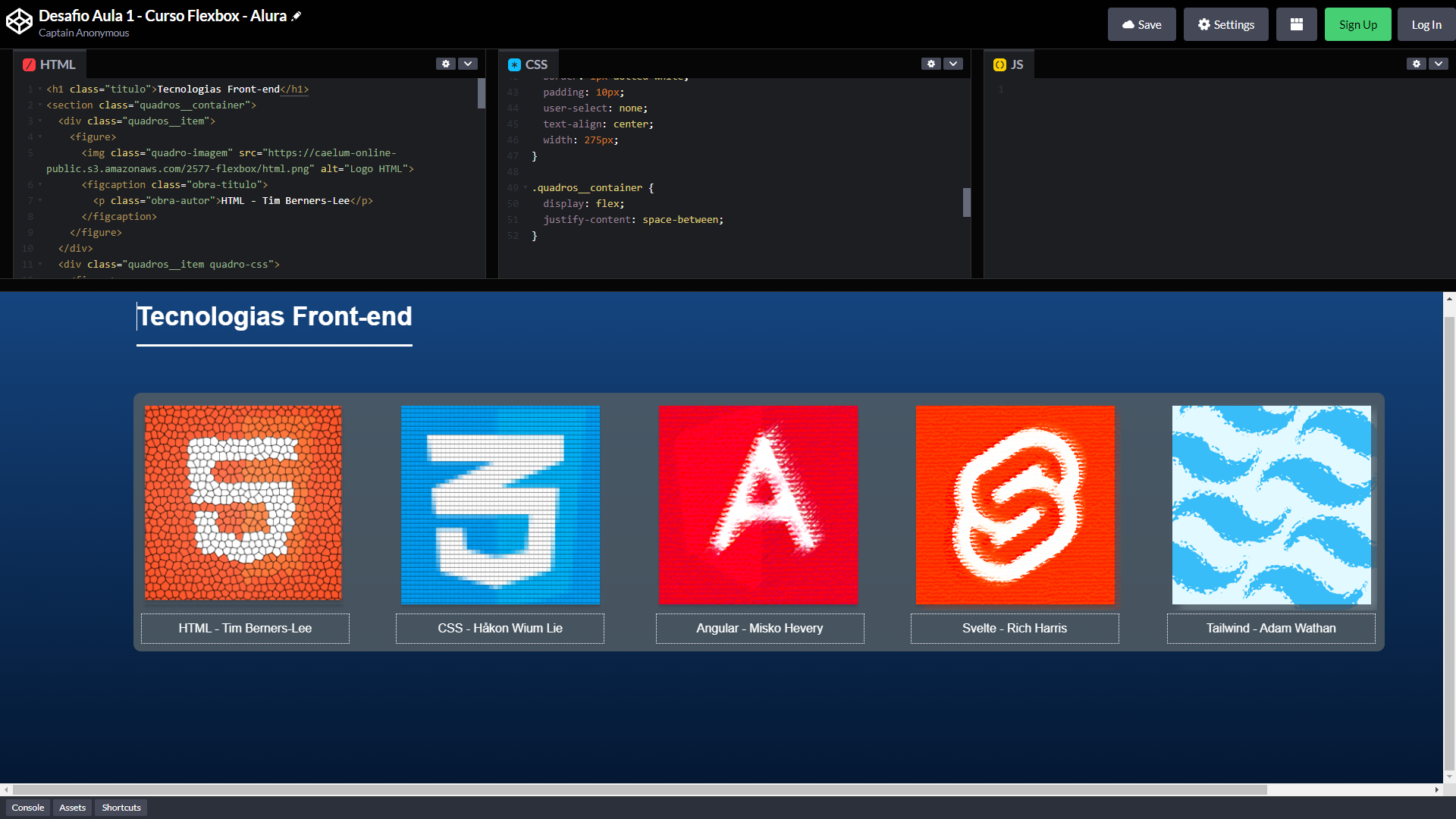This screenshot has height=819, width=1456.
Task: Click CSS line display: flex
Action: 583,204
